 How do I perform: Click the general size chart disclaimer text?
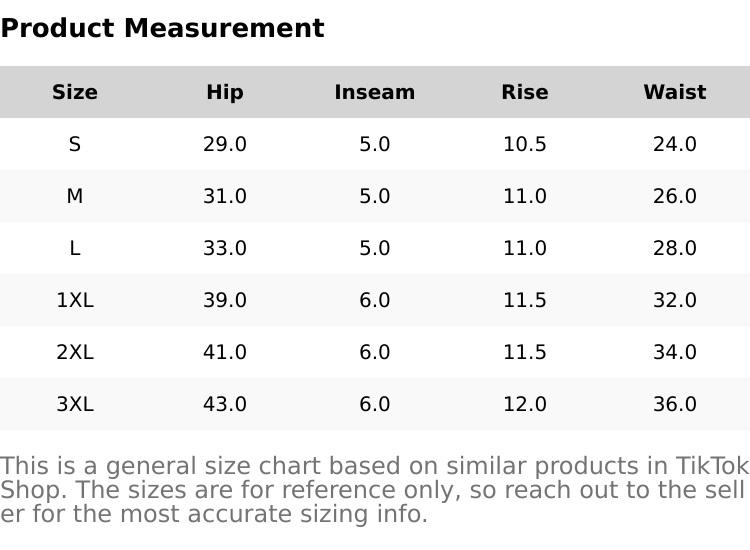pyautogui.click(x=374, y=490)
